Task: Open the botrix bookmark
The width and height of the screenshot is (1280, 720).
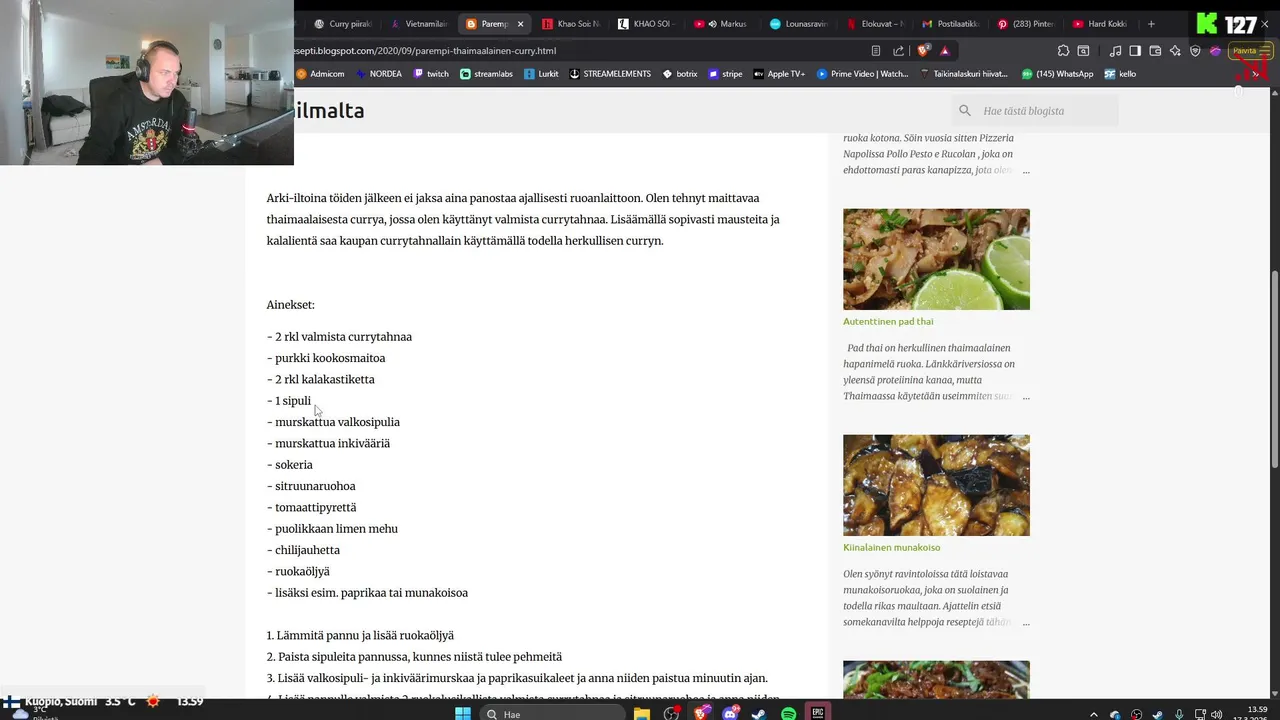Action: 680,74
